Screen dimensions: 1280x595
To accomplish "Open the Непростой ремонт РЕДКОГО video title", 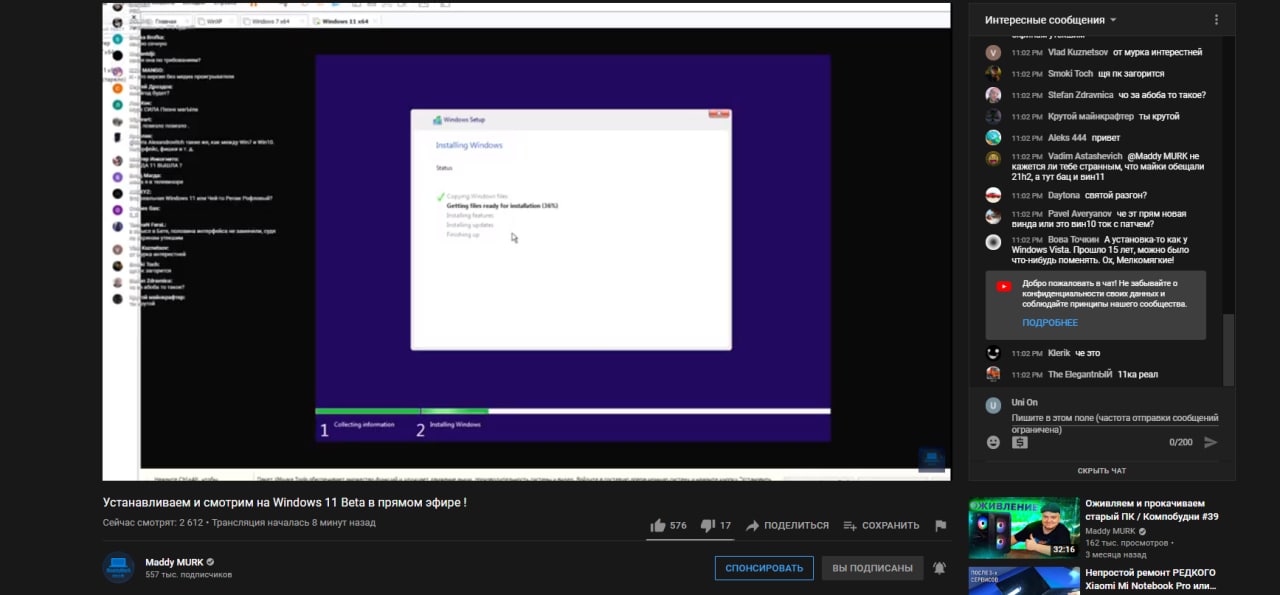I will (1150, 579).
